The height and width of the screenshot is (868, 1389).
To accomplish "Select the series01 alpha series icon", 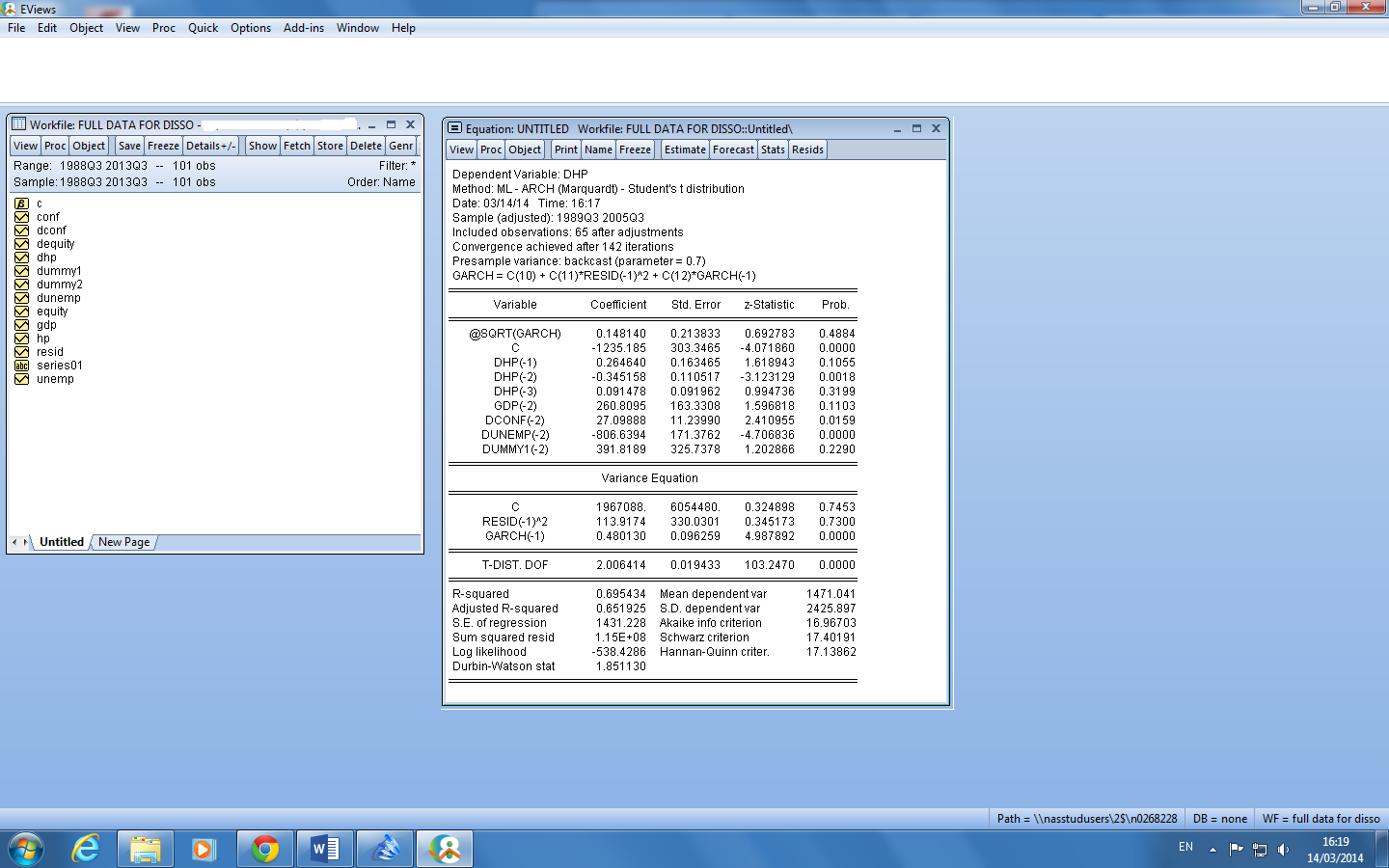I will (21, 366).
